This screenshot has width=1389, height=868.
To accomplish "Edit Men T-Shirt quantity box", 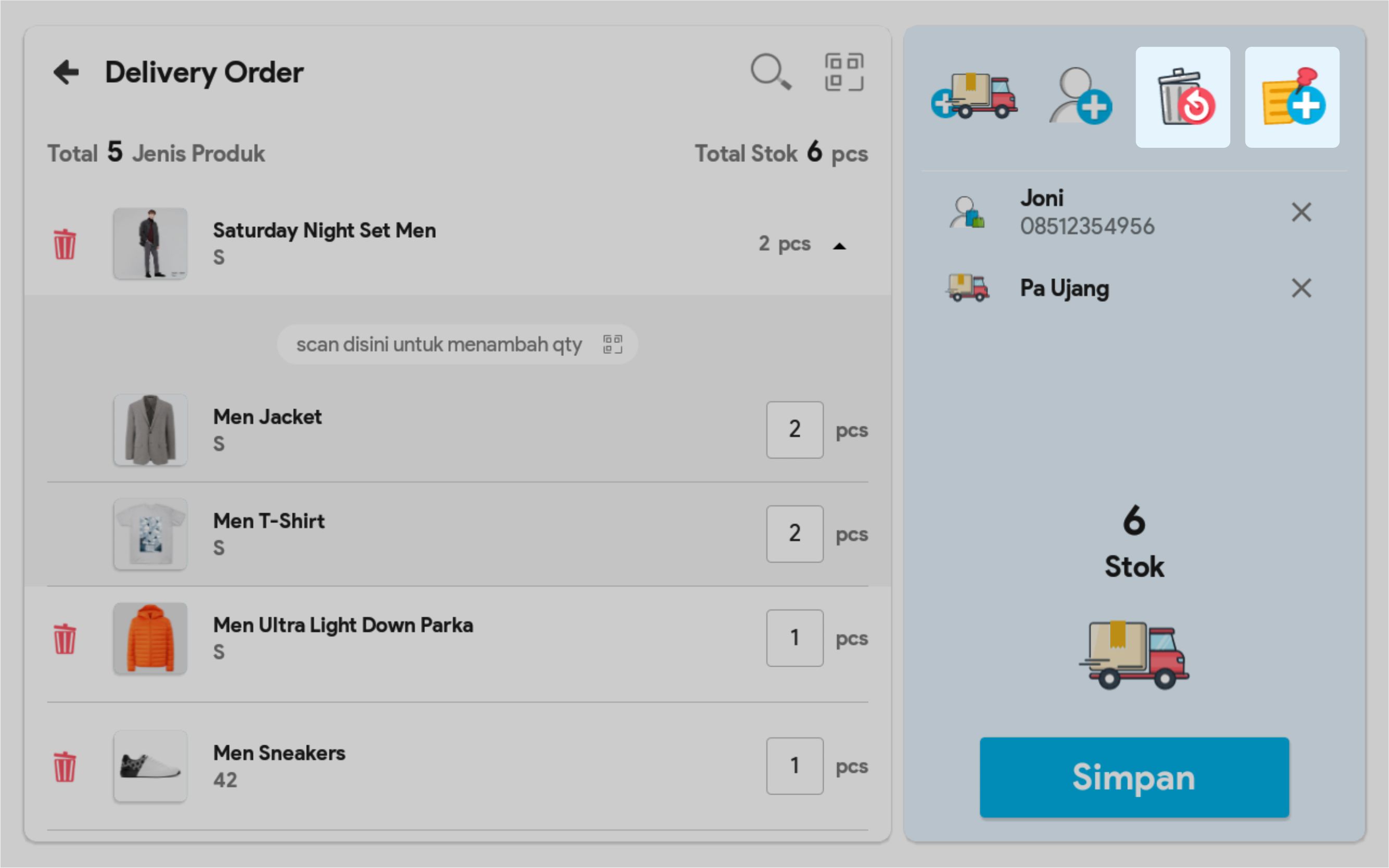I will tap(794, 533).
